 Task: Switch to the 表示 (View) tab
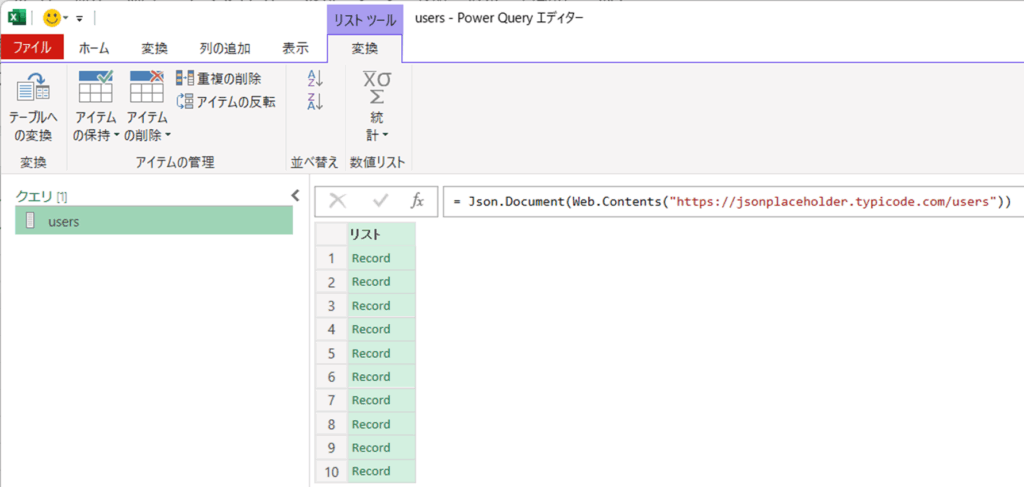tap(295, 48)
